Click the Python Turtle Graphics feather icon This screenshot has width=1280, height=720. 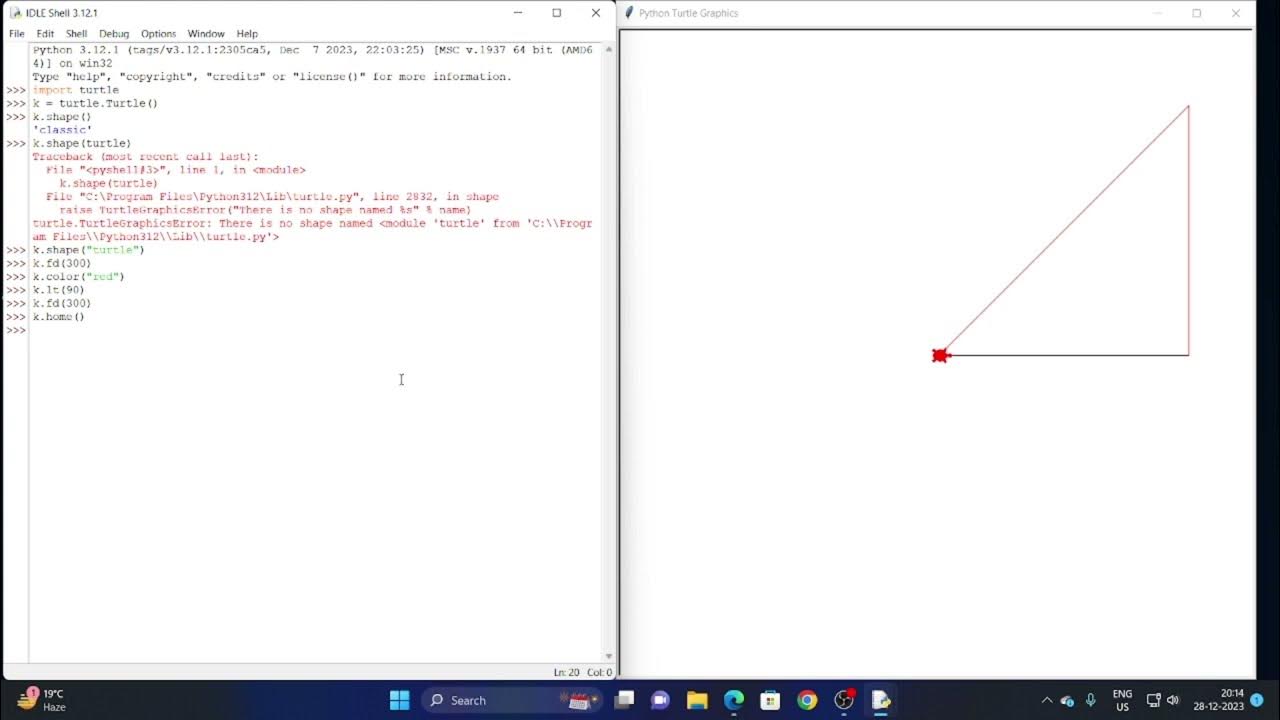click(x=629, y=13)
